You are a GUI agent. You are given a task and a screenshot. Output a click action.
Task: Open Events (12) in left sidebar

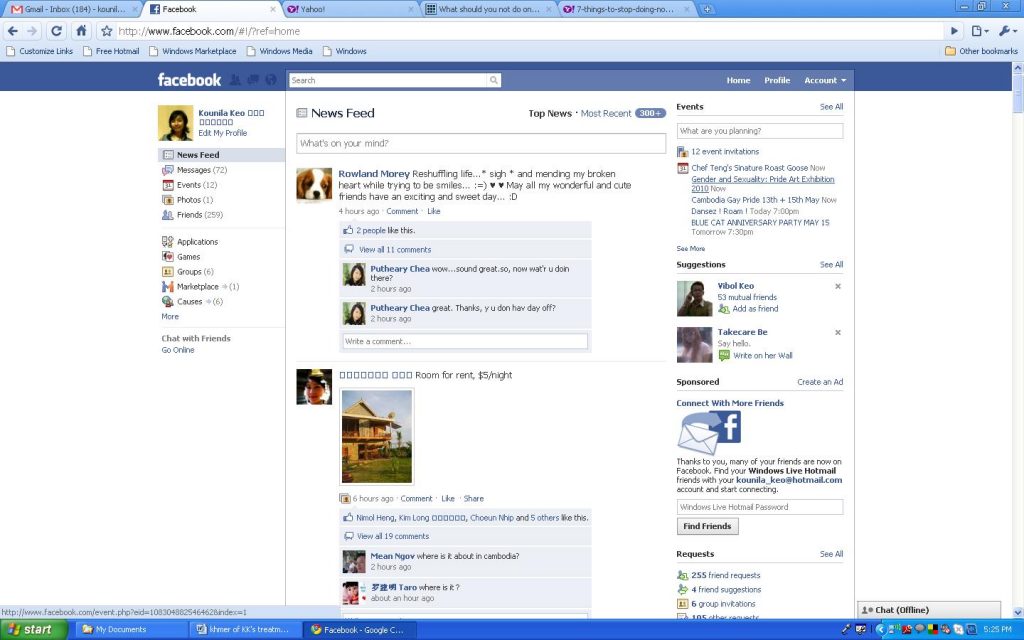(x=196, y=185)
